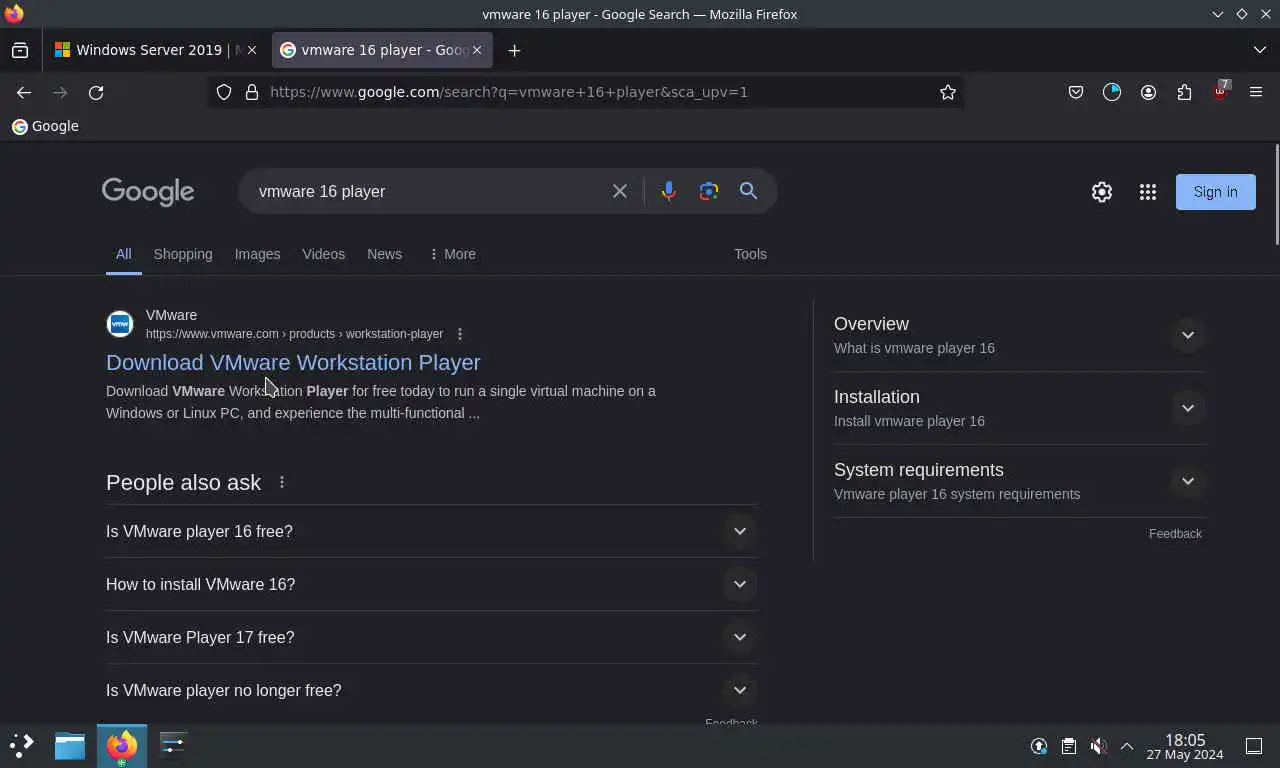Screen dimensions: 1280x768
Task: Select the All results tab
Action: click(x=123, y=254)
